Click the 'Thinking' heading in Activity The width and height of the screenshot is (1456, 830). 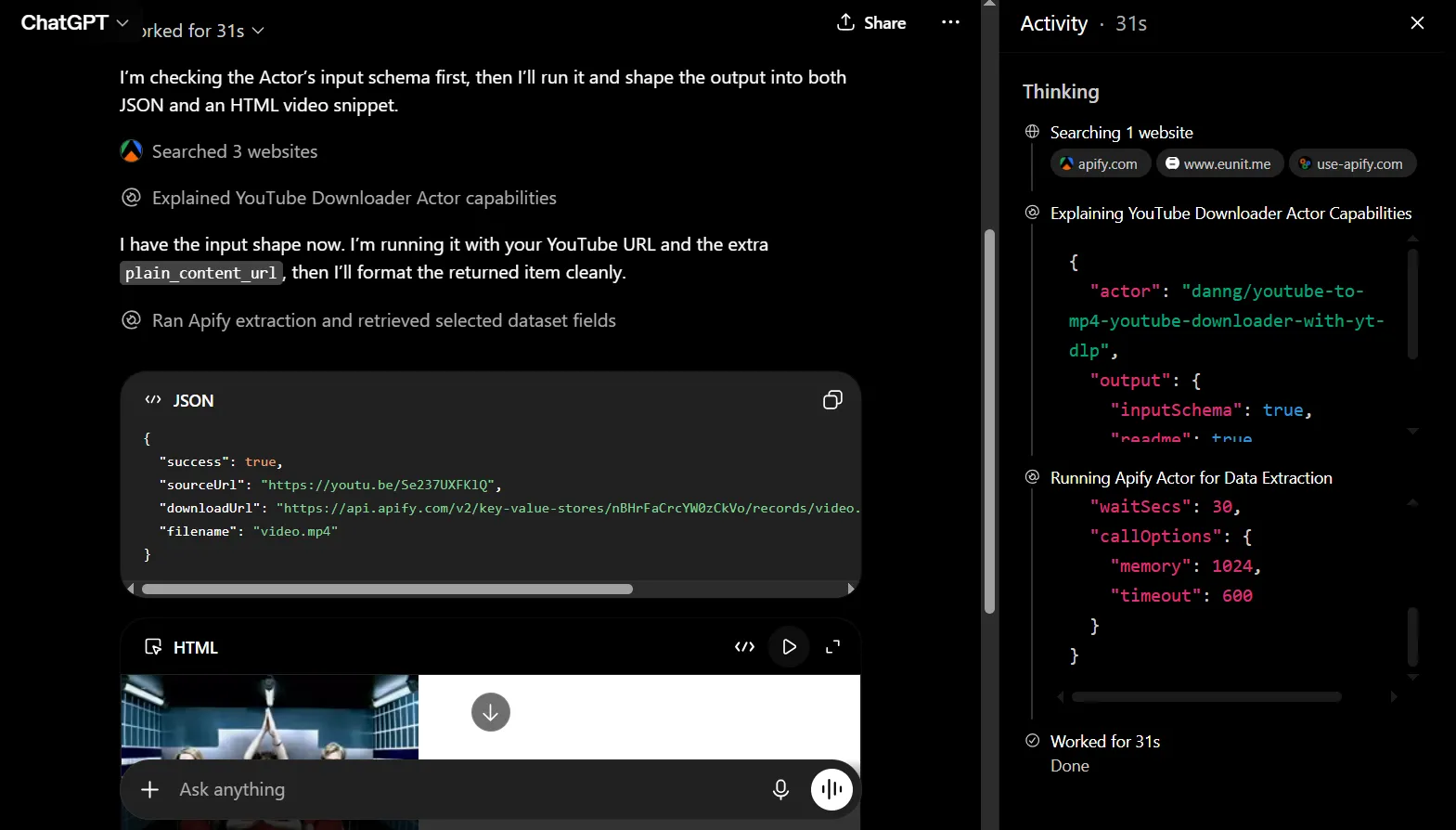(x=1061, y=92)
